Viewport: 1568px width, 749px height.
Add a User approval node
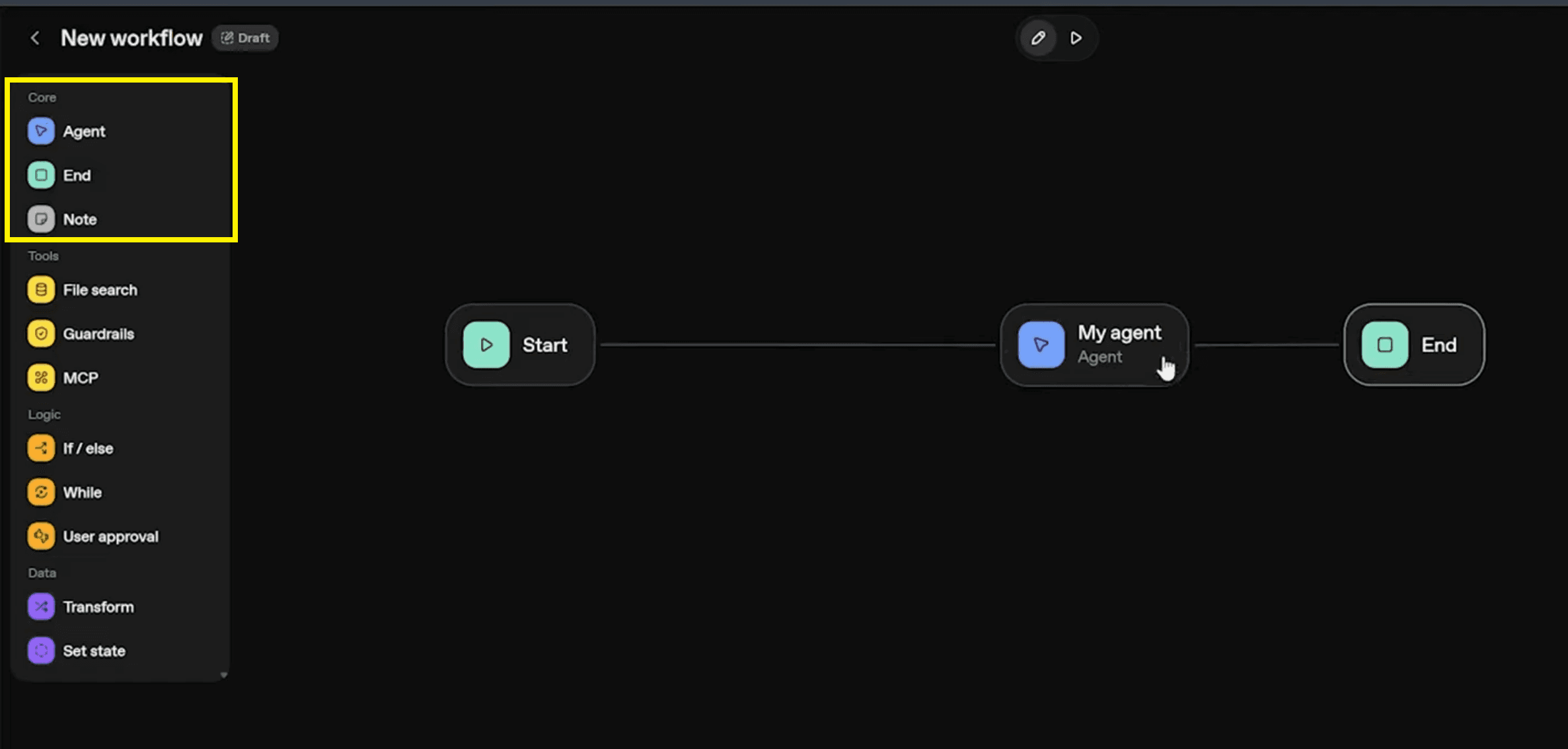coord(110,536)
